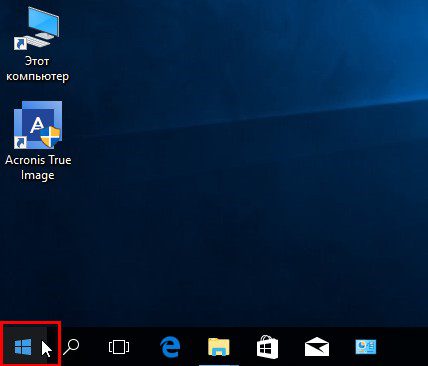428x366 pixels.
Task: Open Task View in the taskbar
Action: pyautogui.click(x=119, y=347)
